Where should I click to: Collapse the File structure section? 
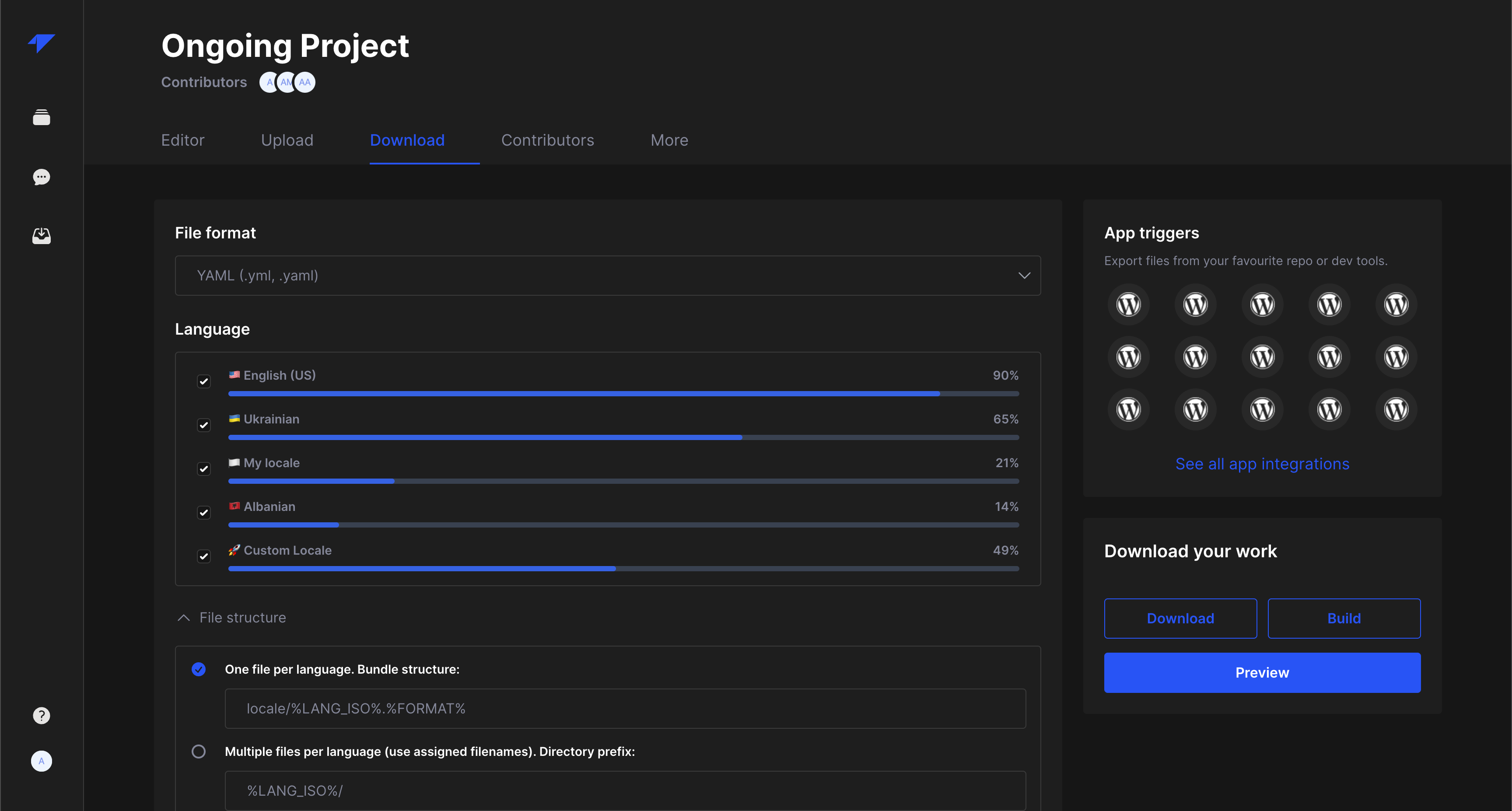[x=231, y=617]
